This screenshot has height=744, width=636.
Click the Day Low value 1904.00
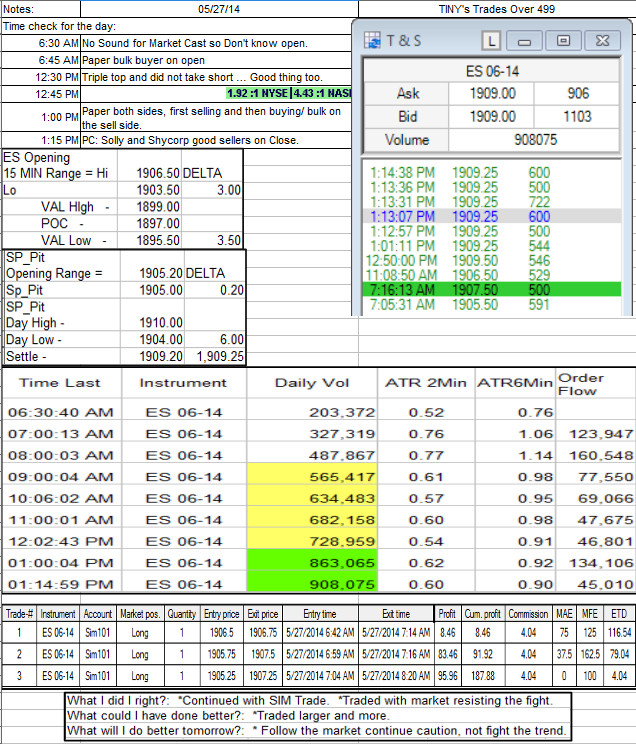[161, 340]
